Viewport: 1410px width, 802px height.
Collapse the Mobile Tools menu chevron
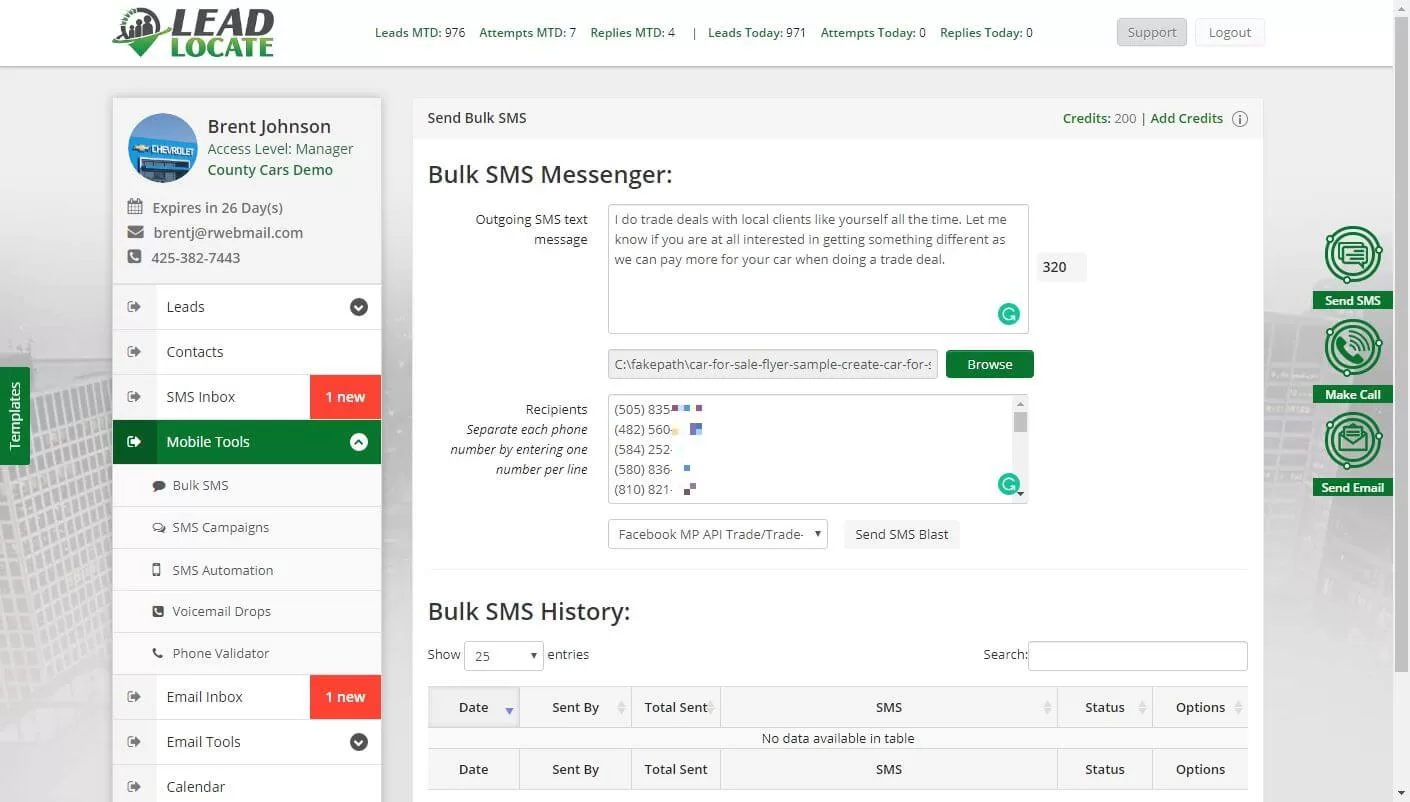coord(359,442)
